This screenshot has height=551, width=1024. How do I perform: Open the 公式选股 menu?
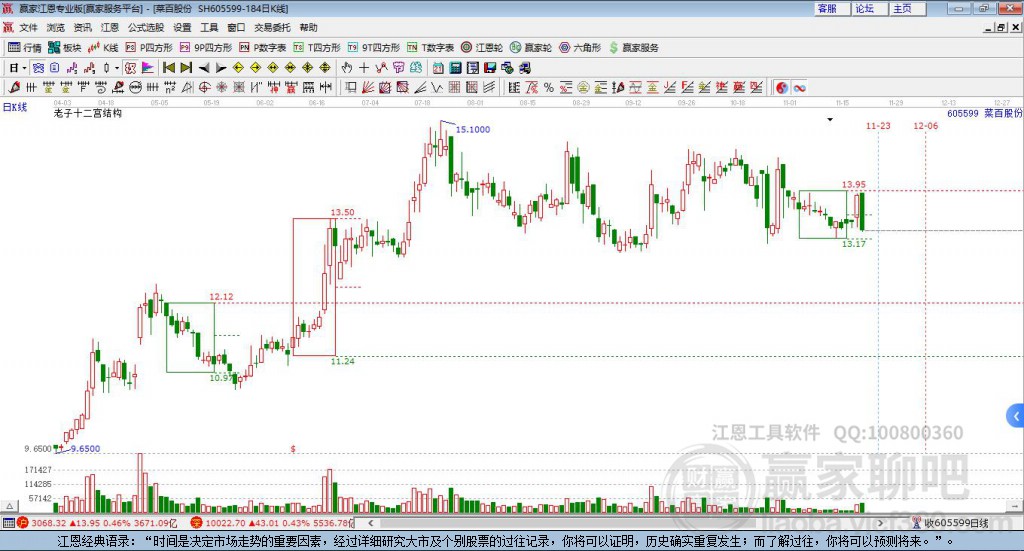click(146, 27)
